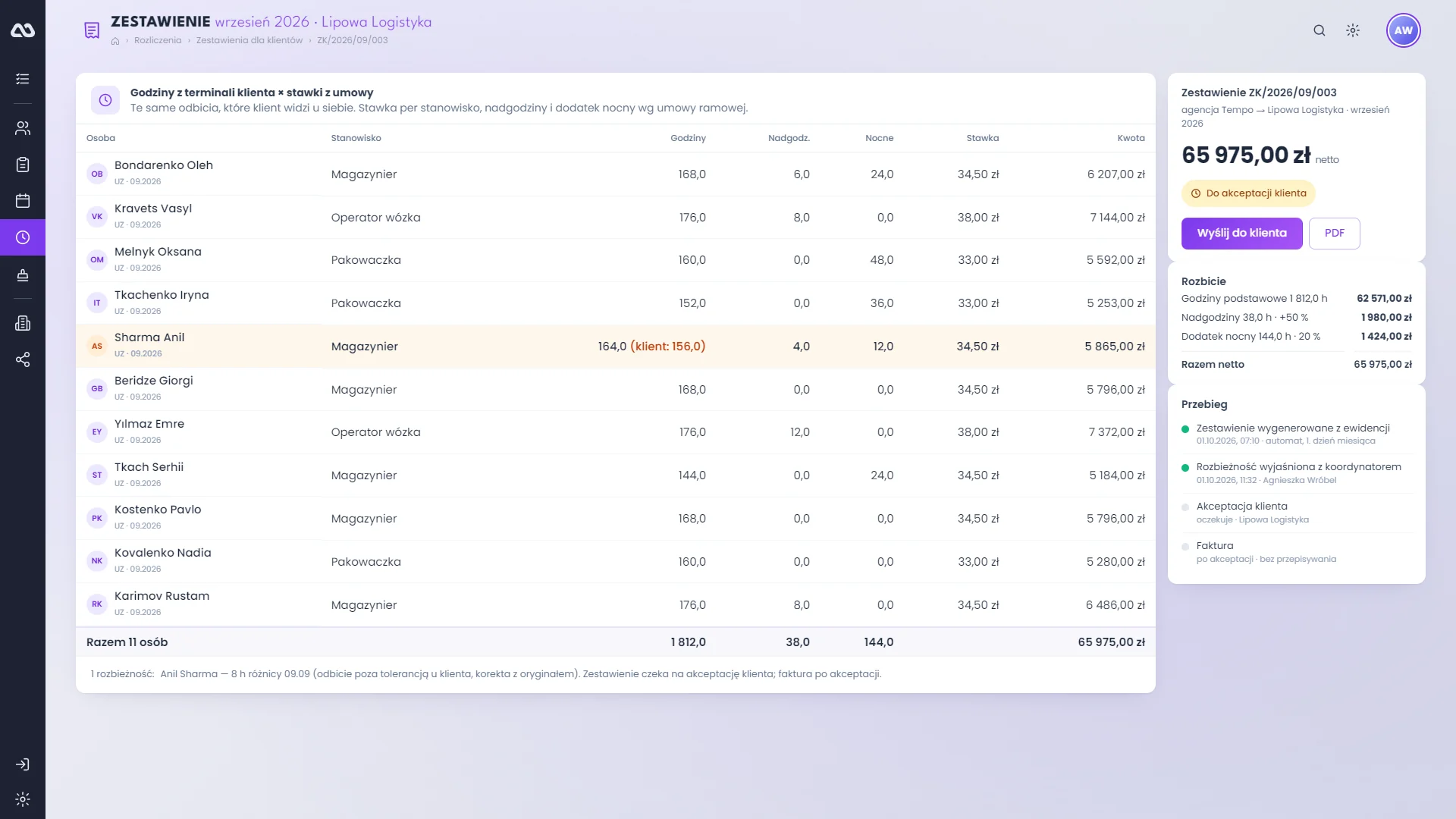Open the clipboard sidebar icon
The width and height of the screenshot is (1456, 819).
point(23,165)
